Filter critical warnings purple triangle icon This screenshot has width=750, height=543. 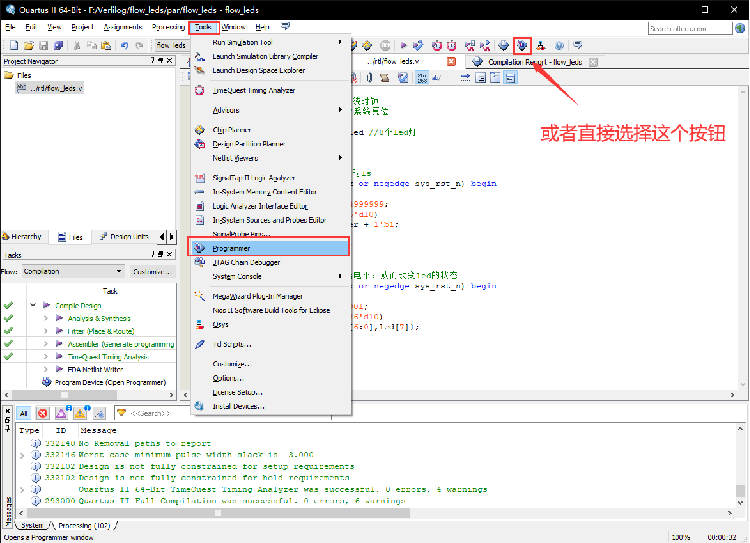pos(62,413)
